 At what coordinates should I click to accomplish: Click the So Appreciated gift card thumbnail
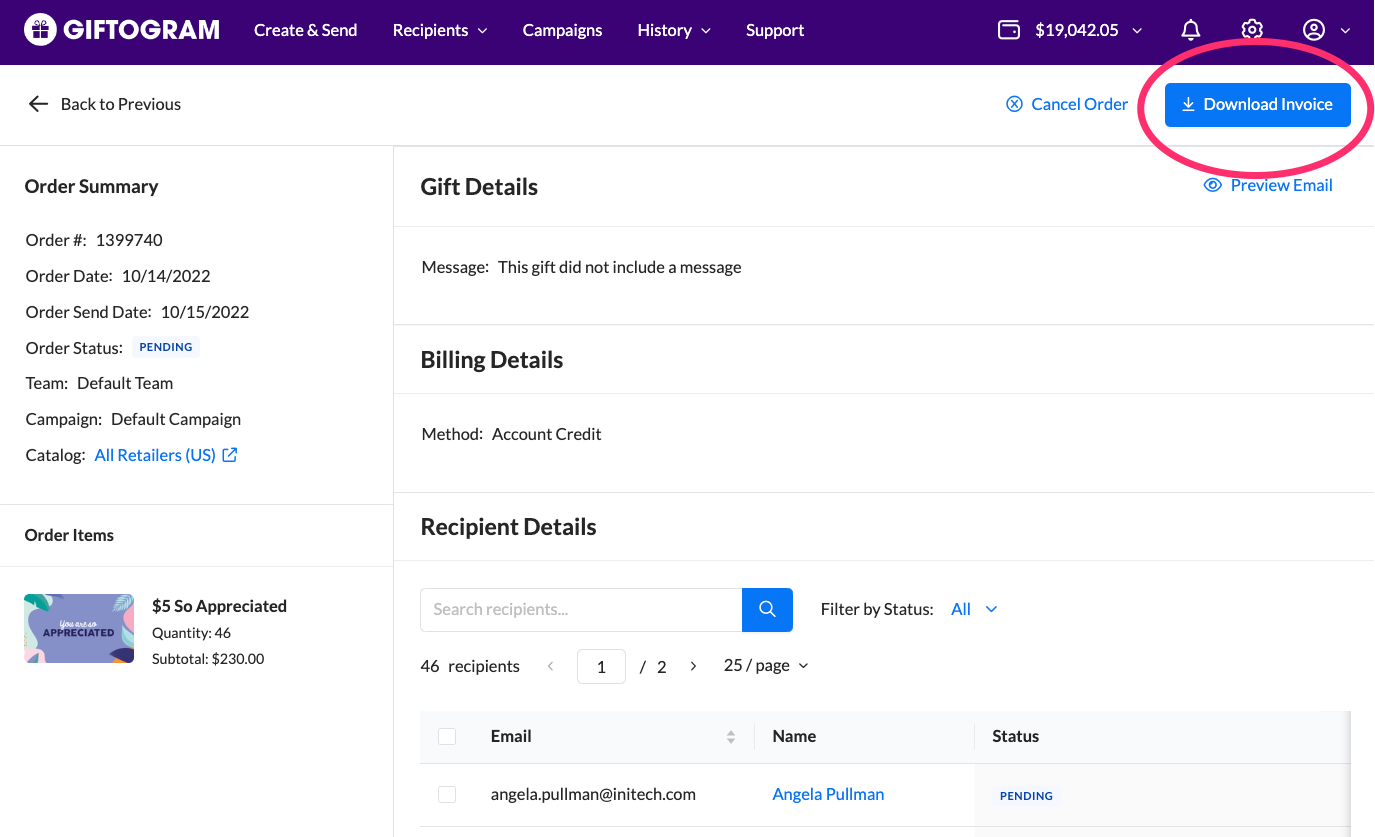click(79, 629)
